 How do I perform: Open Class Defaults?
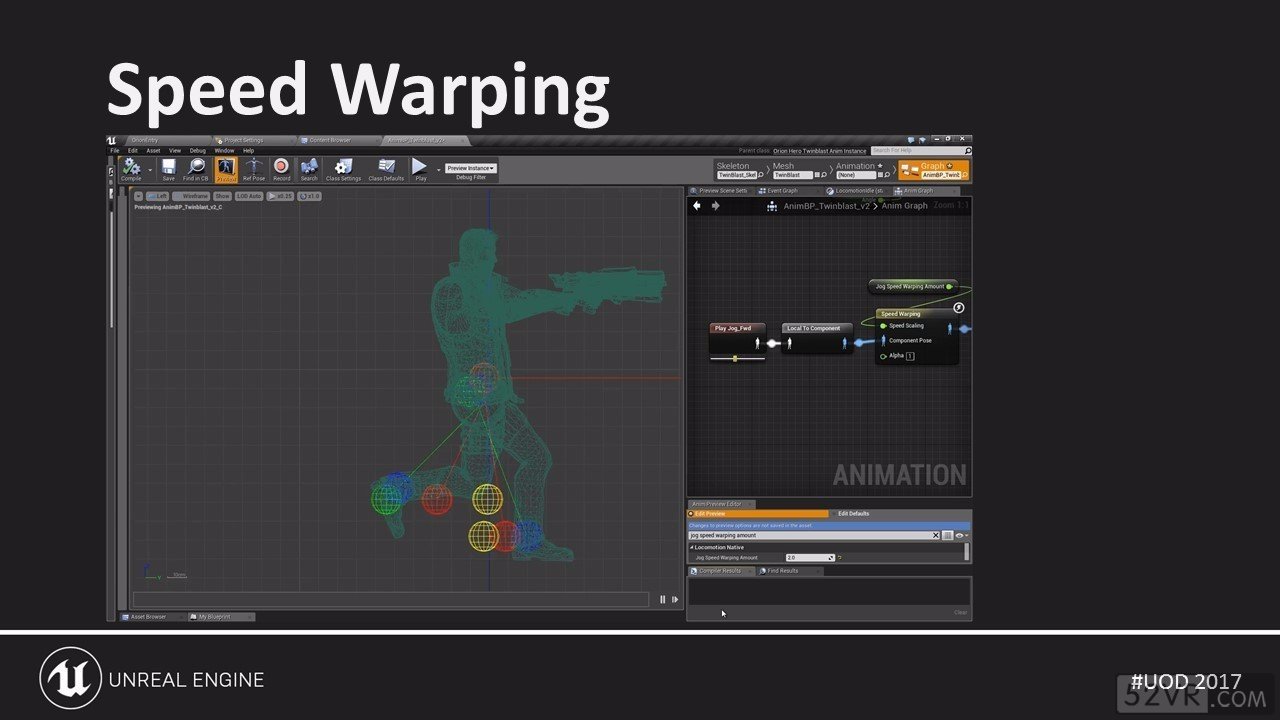[386, 168]
